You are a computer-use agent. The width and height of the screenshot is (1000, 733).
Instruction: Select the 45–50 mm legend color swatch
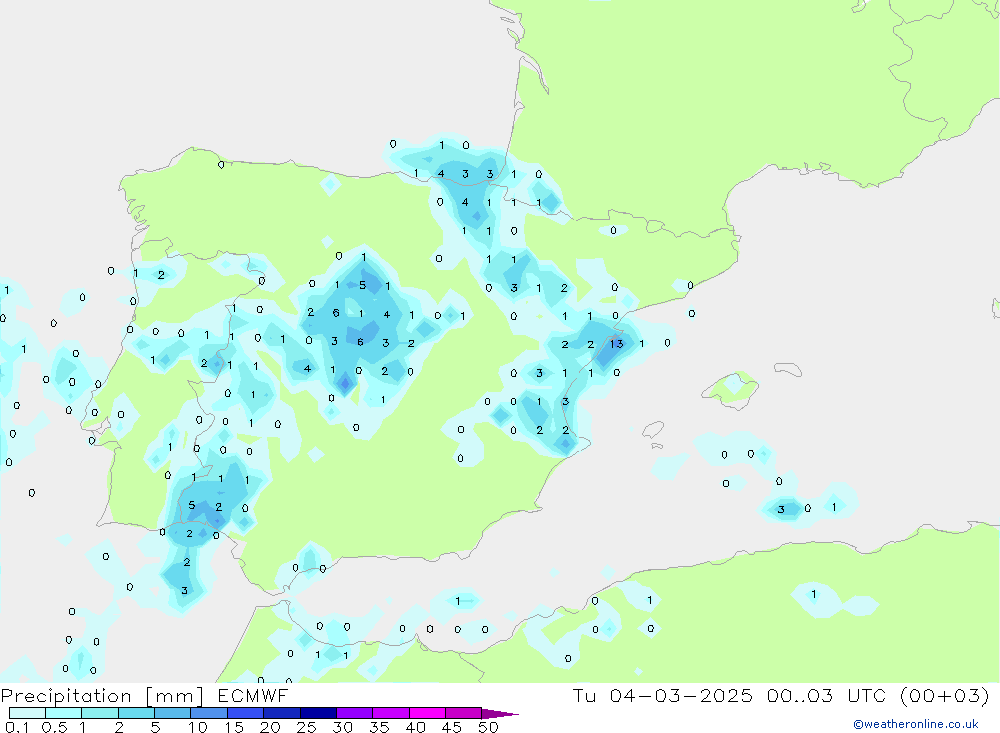[463, 713]
